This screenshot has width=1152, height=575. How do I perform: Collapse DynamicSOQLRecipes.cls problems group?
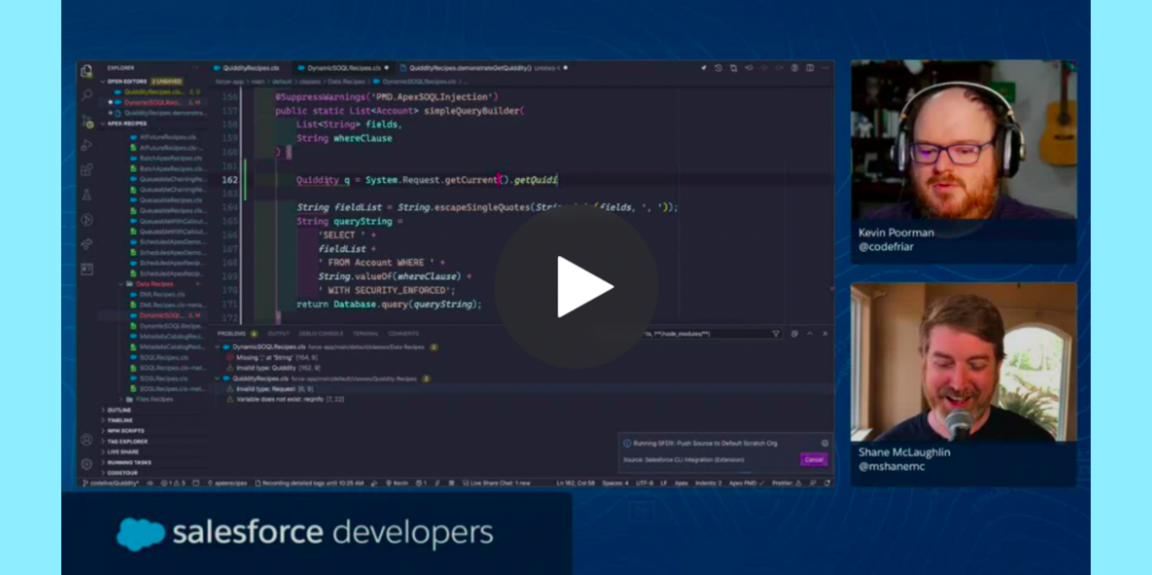pos(217,347)
